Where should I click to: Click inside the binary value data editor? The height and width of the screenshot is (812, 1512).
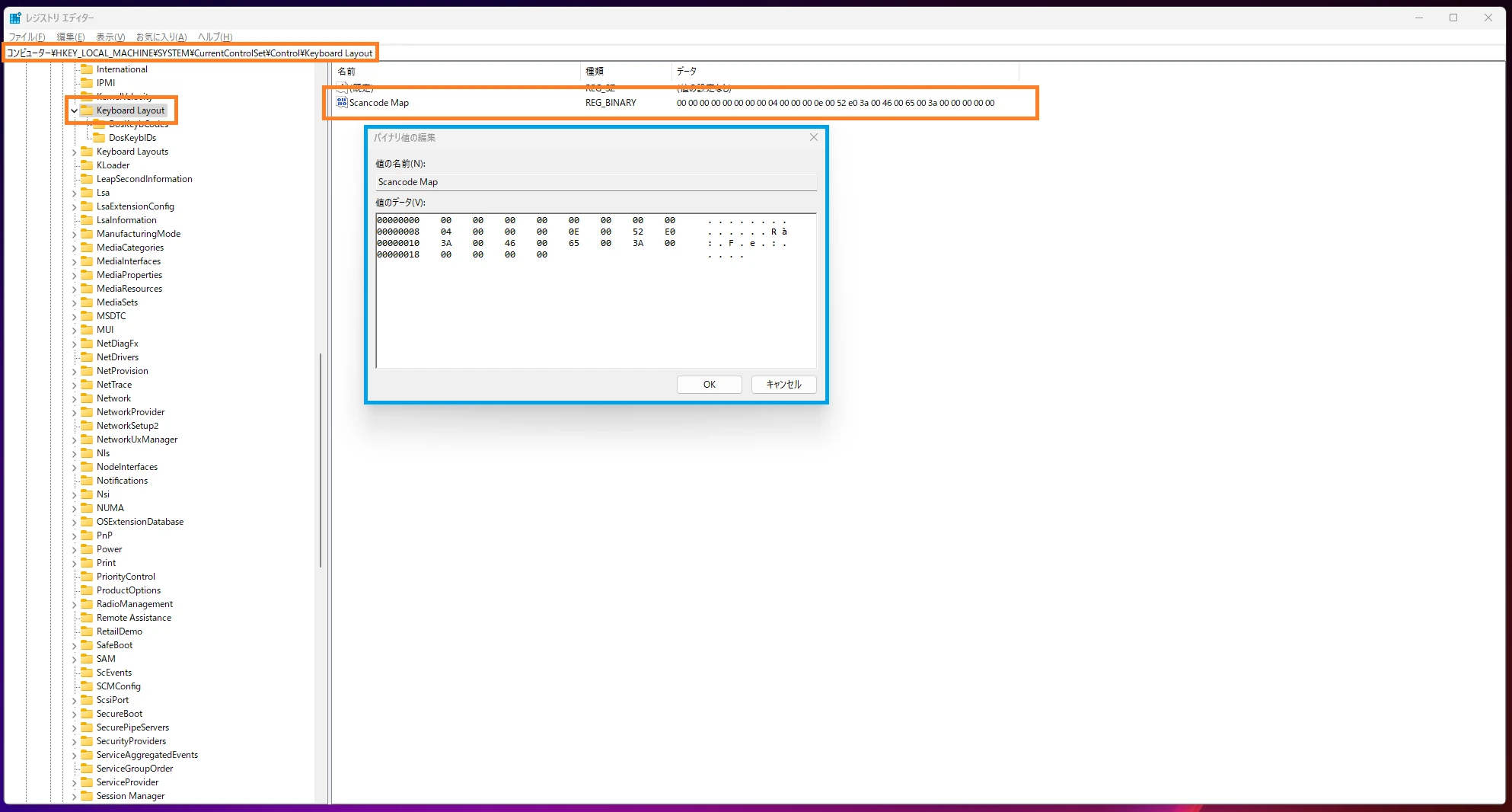(x=595, y=291)
